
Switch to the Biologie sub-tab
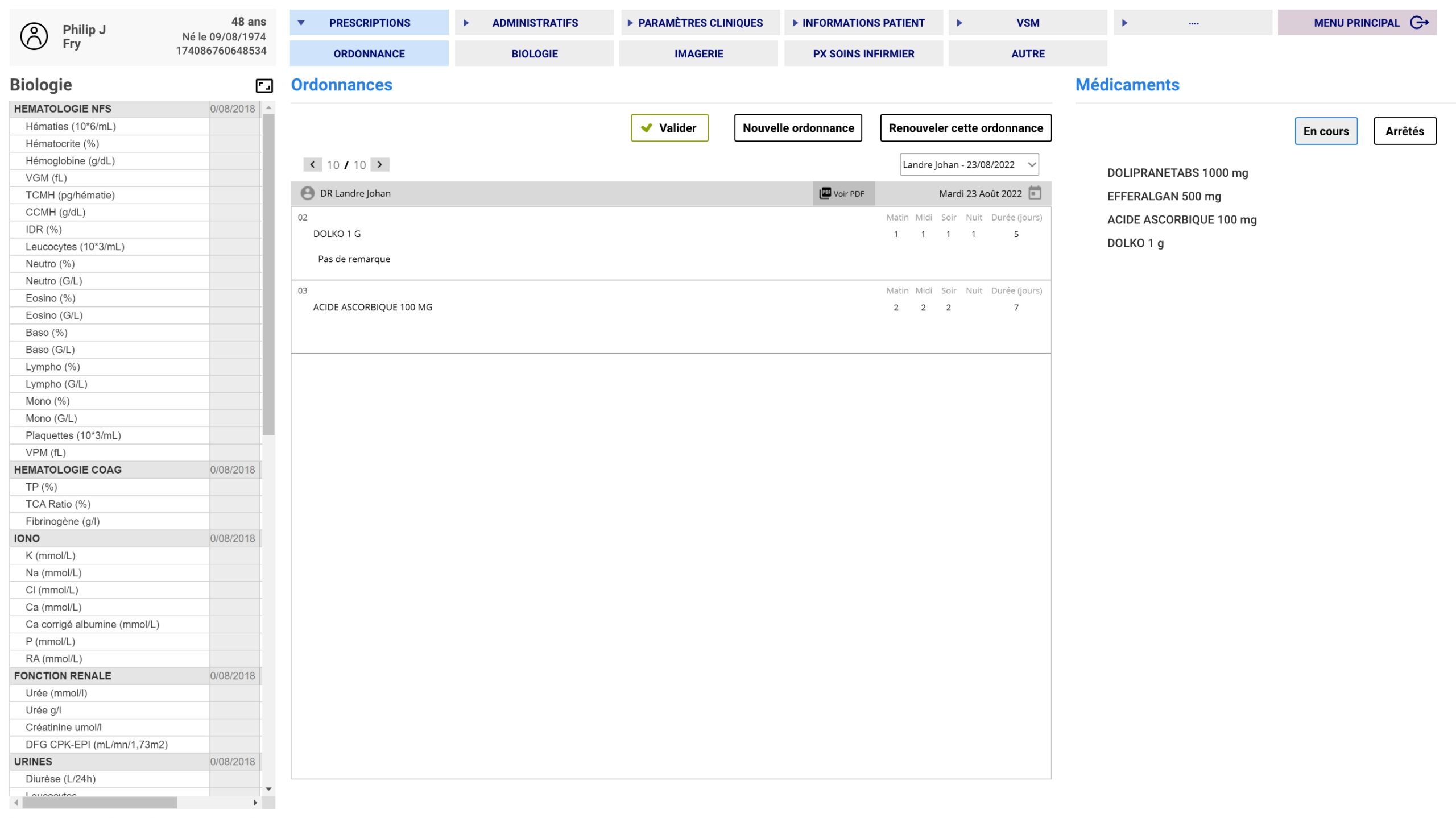(x=534, y=54)
